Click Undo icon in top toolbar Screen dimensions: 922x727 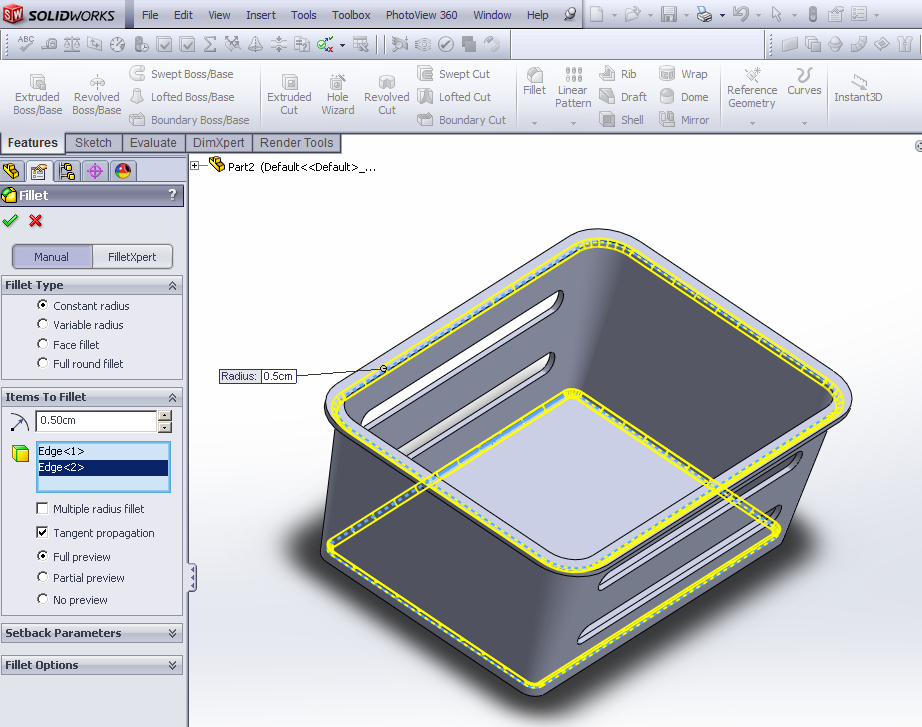click(741, 14)
